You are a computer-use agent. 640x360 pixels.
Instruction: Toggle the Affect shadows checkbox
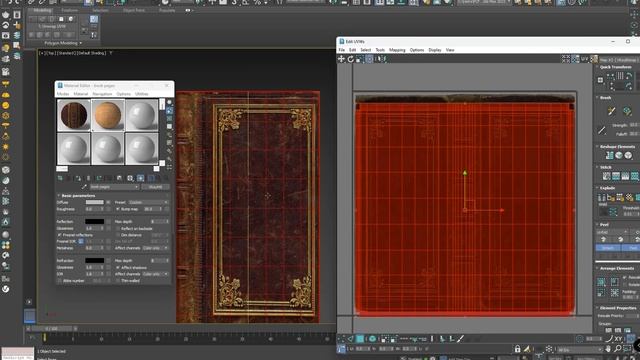click(118, 267)
